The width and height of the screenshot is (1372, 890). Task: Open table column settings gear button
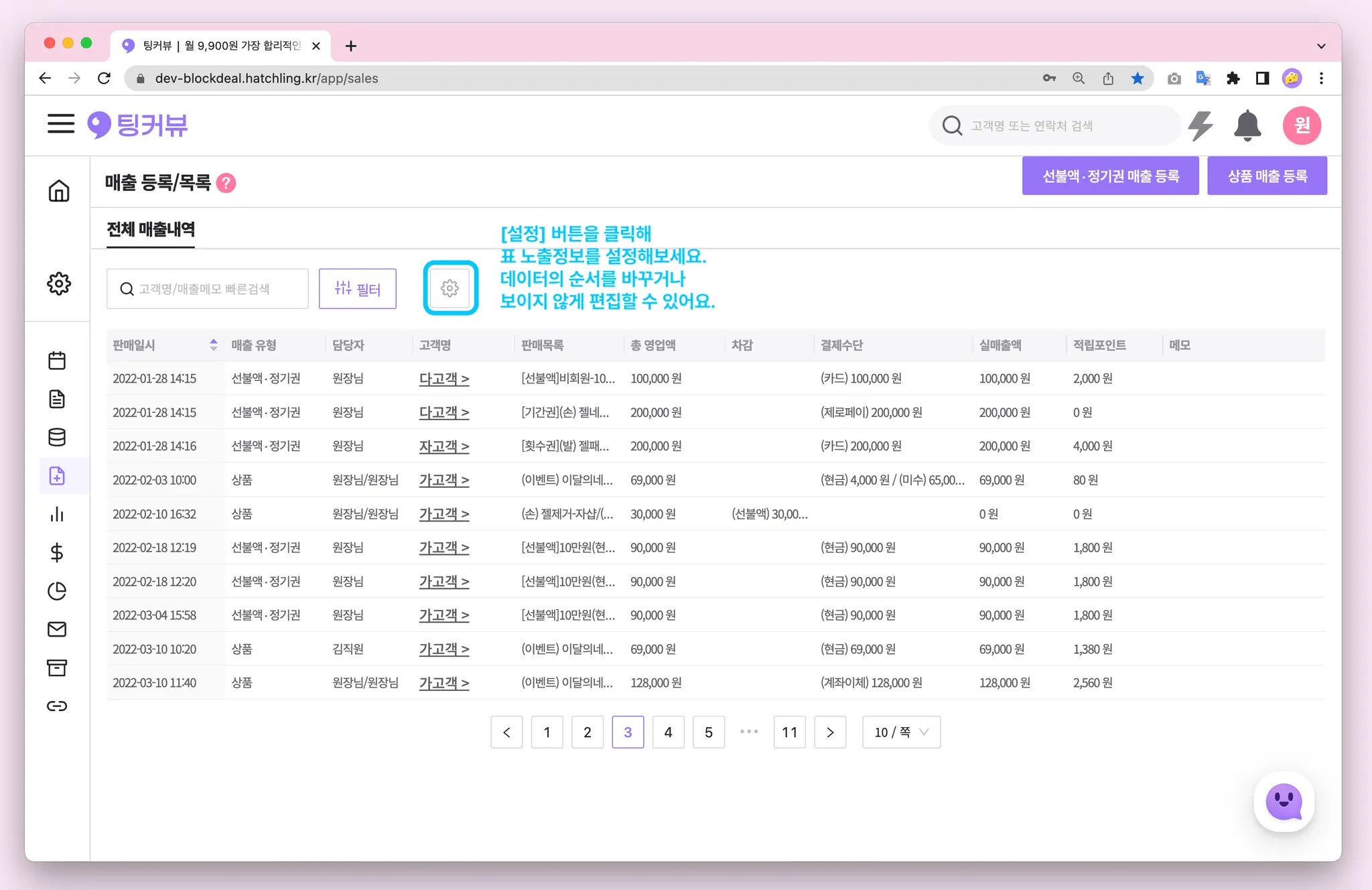[x=450, y=288]
